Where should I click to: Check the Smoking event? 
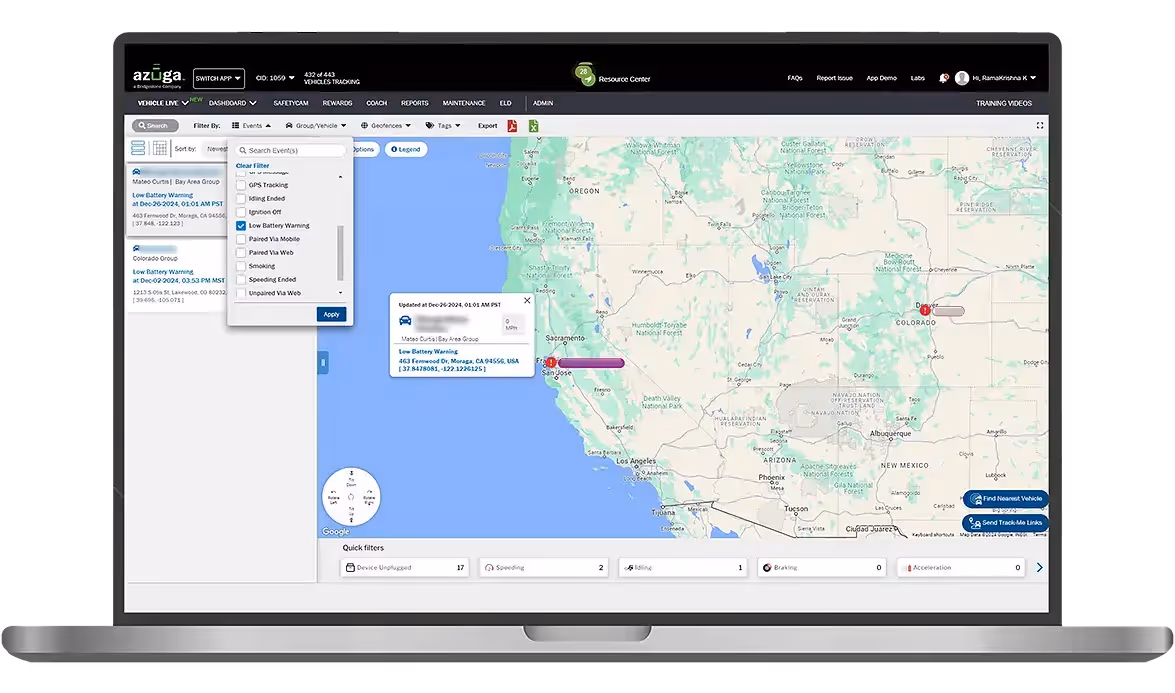point(241,266)
